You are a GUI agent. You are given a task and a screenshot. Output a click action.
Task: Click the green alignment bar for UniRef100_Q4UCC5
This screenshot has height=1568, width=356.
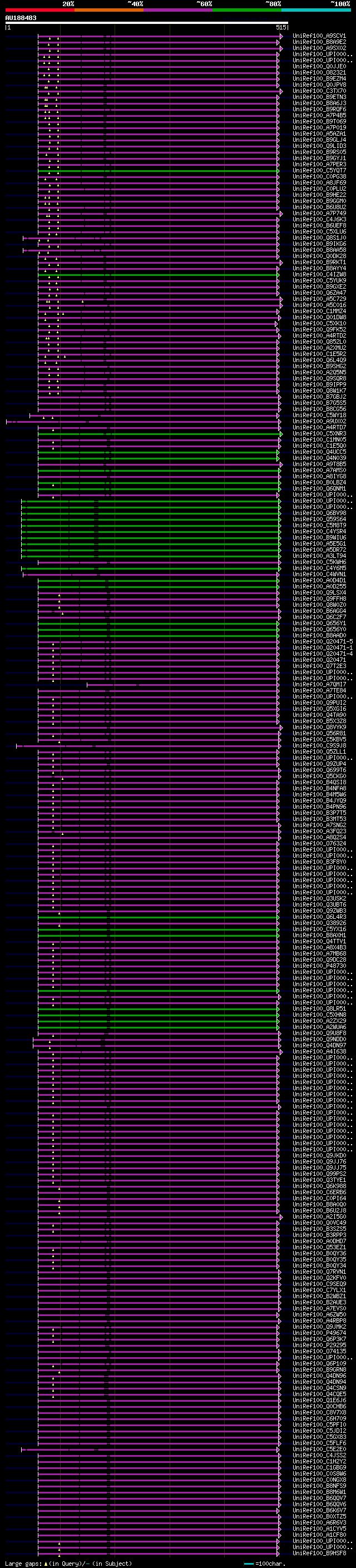click(x=157, y=452)
